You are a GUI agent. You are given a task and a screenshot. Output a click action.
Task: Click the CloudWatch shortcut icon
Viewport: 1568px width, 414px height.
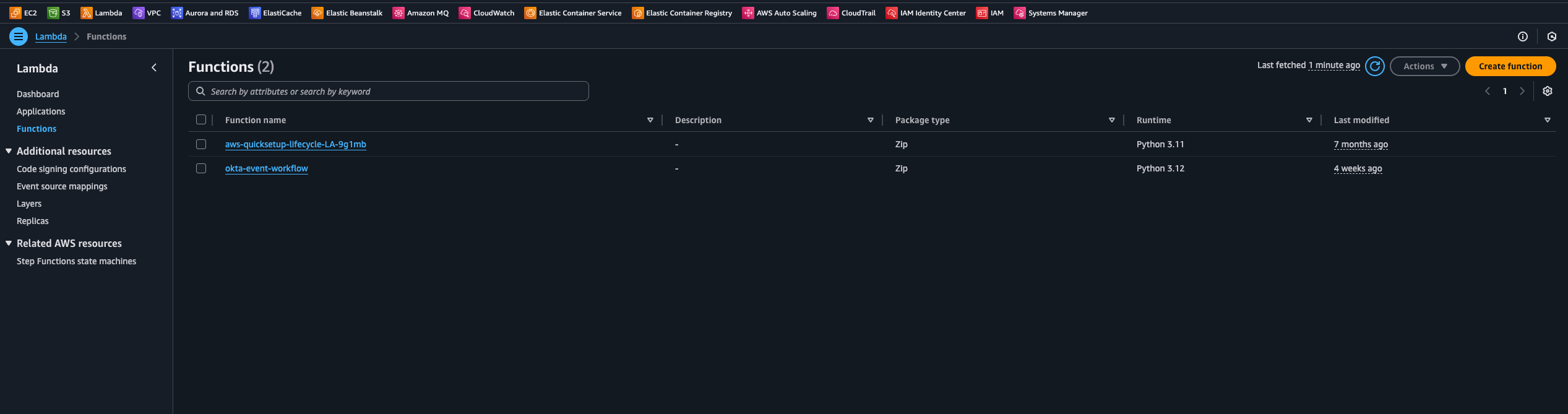465,13
